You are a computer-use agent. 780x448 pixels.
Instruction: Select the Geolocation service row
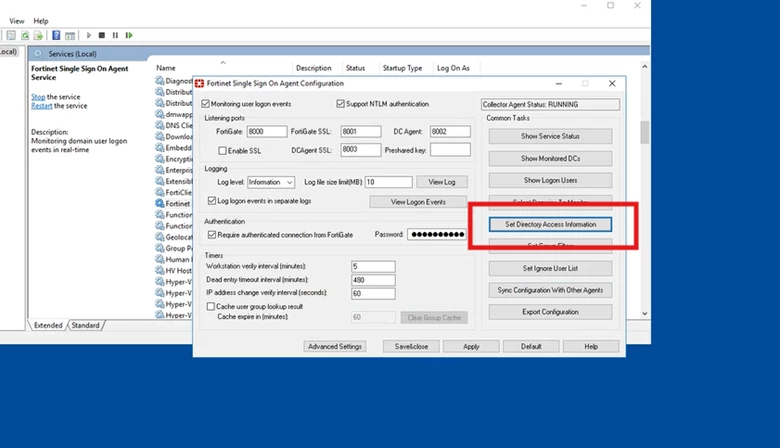pos(174,237)
